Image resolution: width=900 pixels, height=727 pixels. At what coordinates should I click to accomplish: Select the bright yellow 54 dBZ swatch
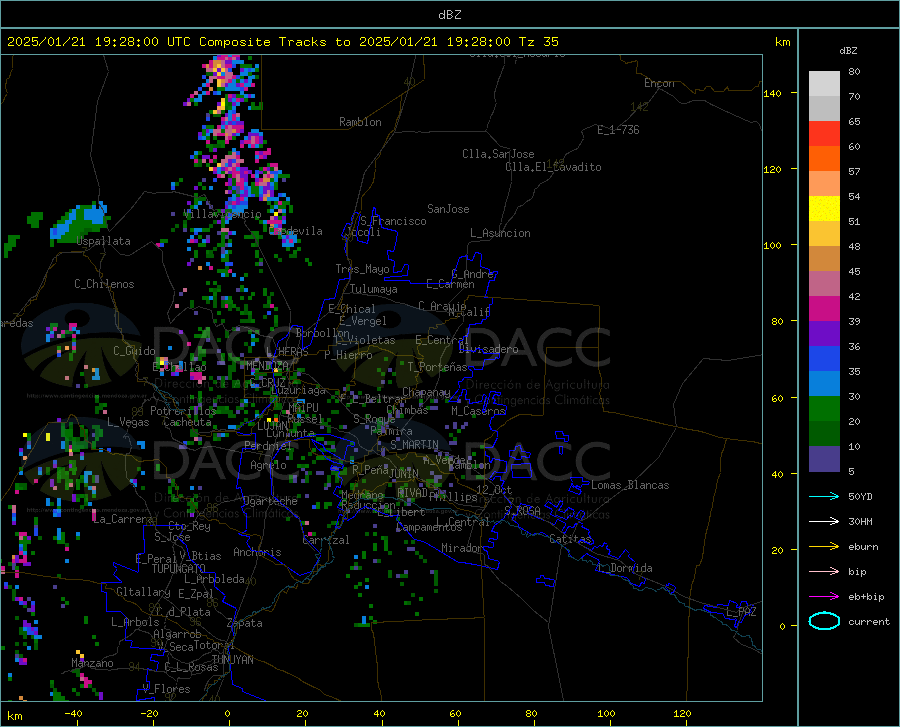[x=824, y=209]
